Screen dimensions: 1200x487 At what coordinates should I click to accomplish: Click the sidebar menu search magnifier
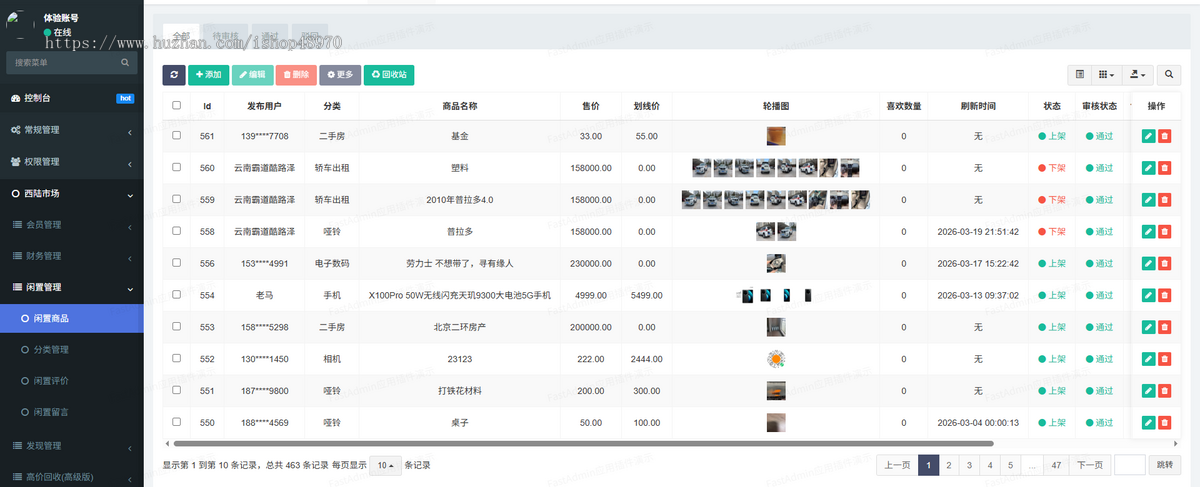click(125, 62)
